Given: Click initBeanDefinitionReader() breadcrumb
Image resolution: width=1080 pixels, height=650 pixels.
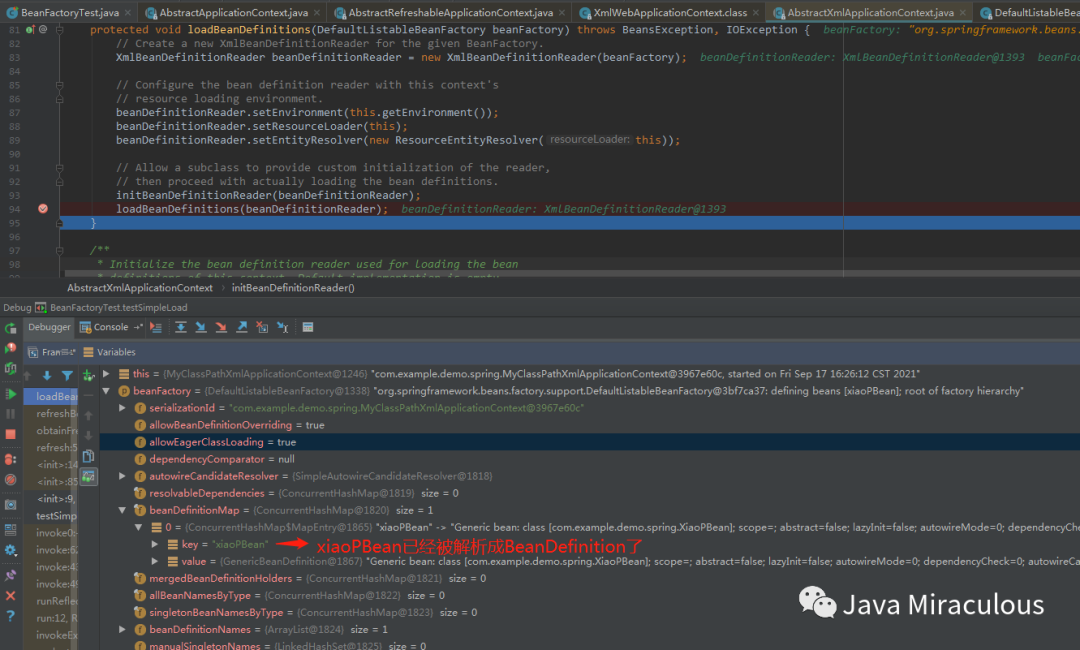Looking at the screenshot, I should point(293,288).
